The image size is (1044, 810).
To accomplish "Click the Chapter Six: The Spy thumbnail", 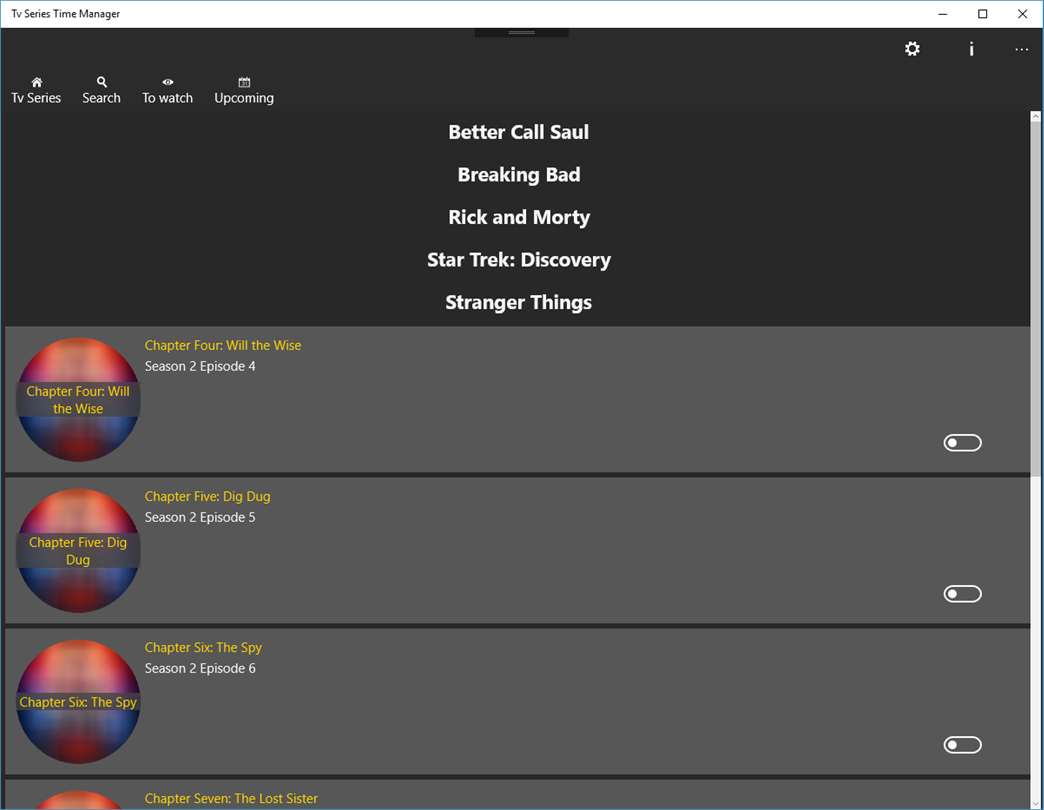I will [78, 702].
